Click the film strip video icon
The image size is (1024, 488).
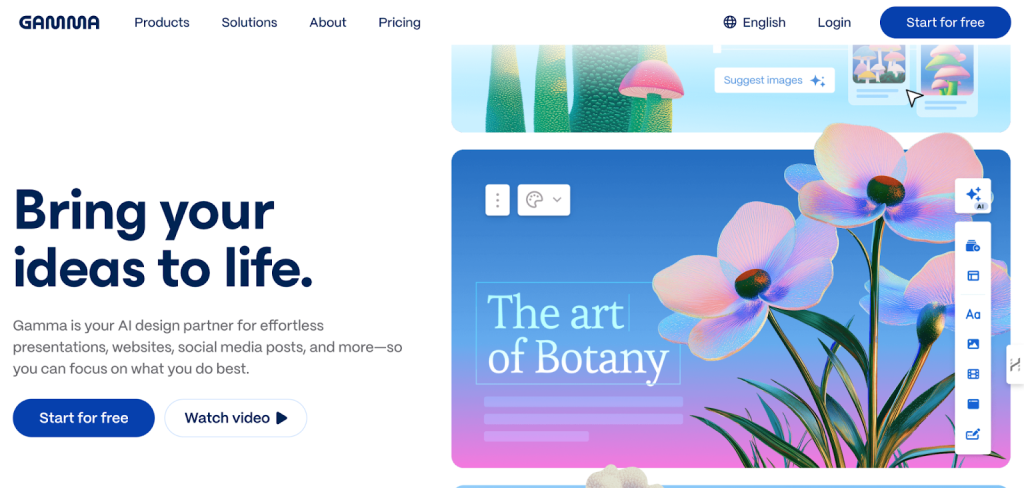(x=973, y=374)
